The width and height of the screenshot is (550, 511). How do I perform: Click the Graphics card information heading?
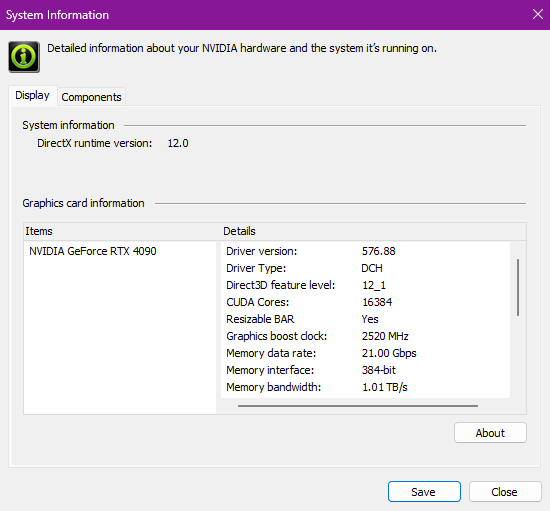coord(83,203)
